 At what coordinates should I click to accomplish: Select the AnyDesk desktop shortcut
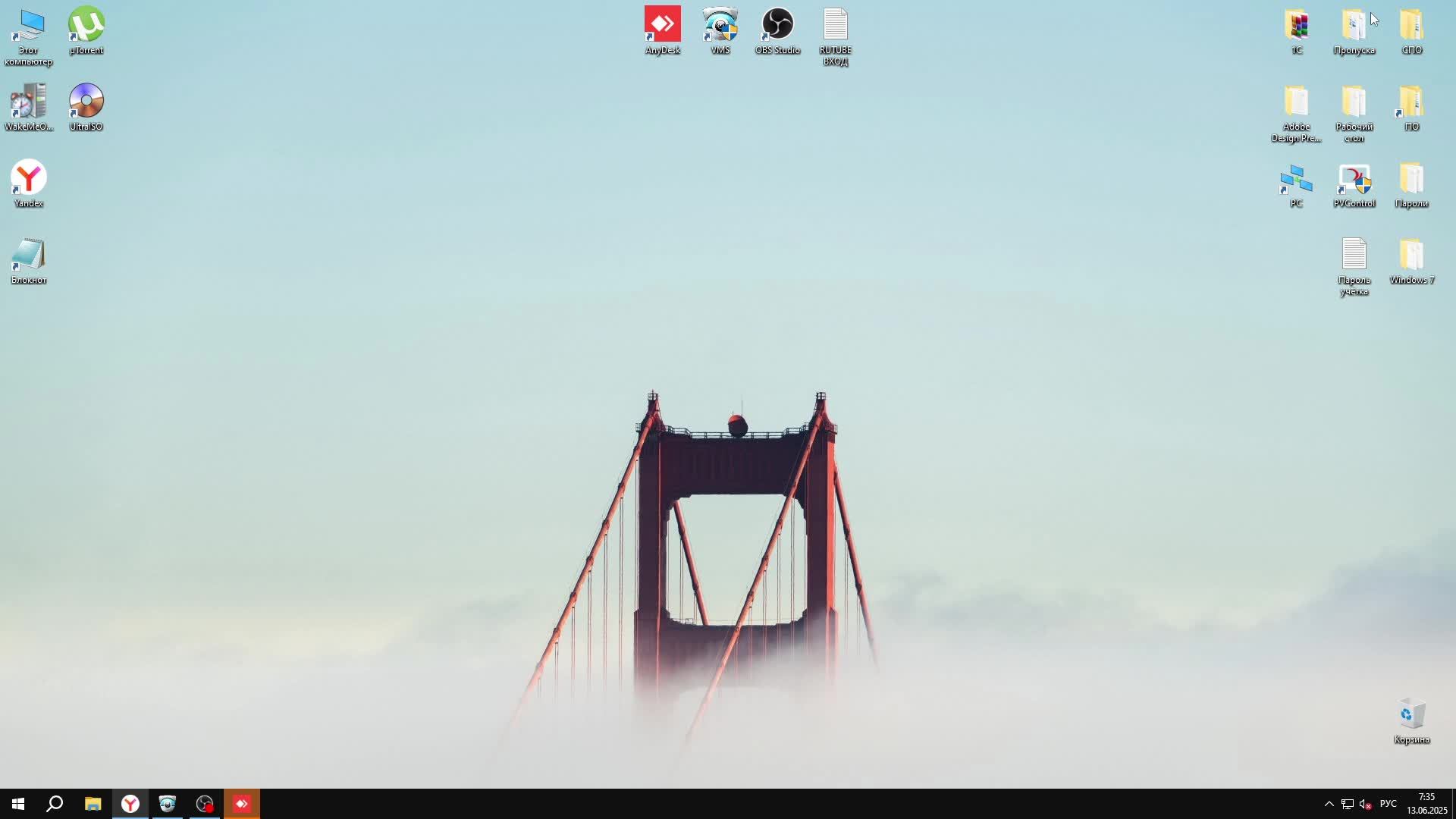[663, 31]
